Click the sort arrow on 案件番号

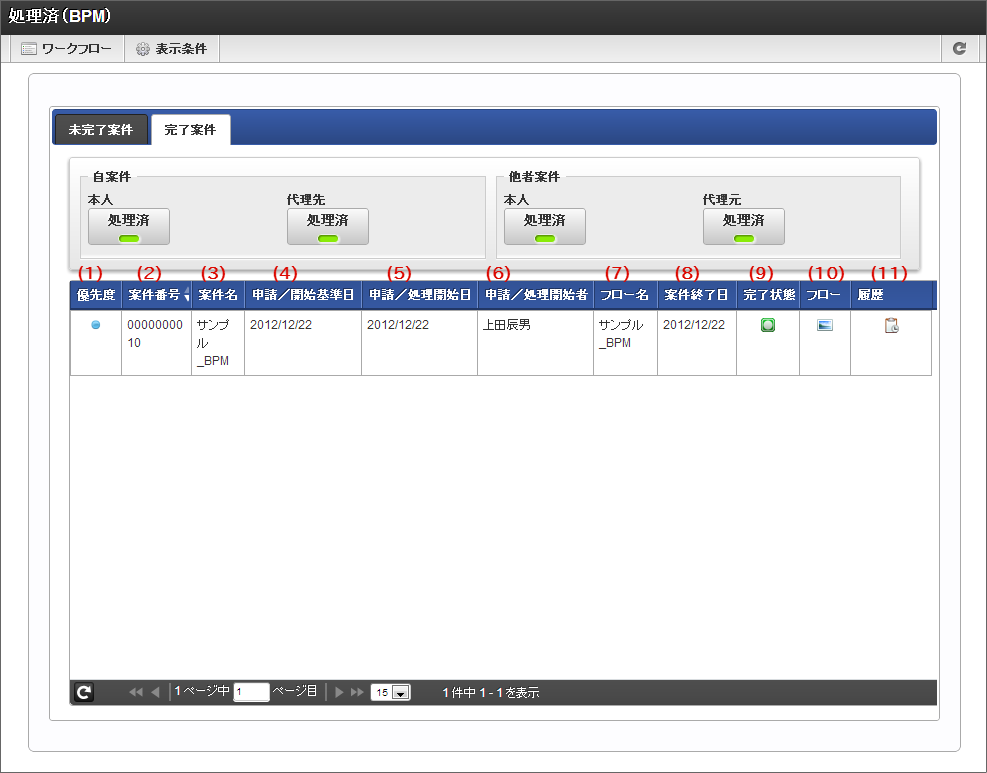tap(186, 295)
